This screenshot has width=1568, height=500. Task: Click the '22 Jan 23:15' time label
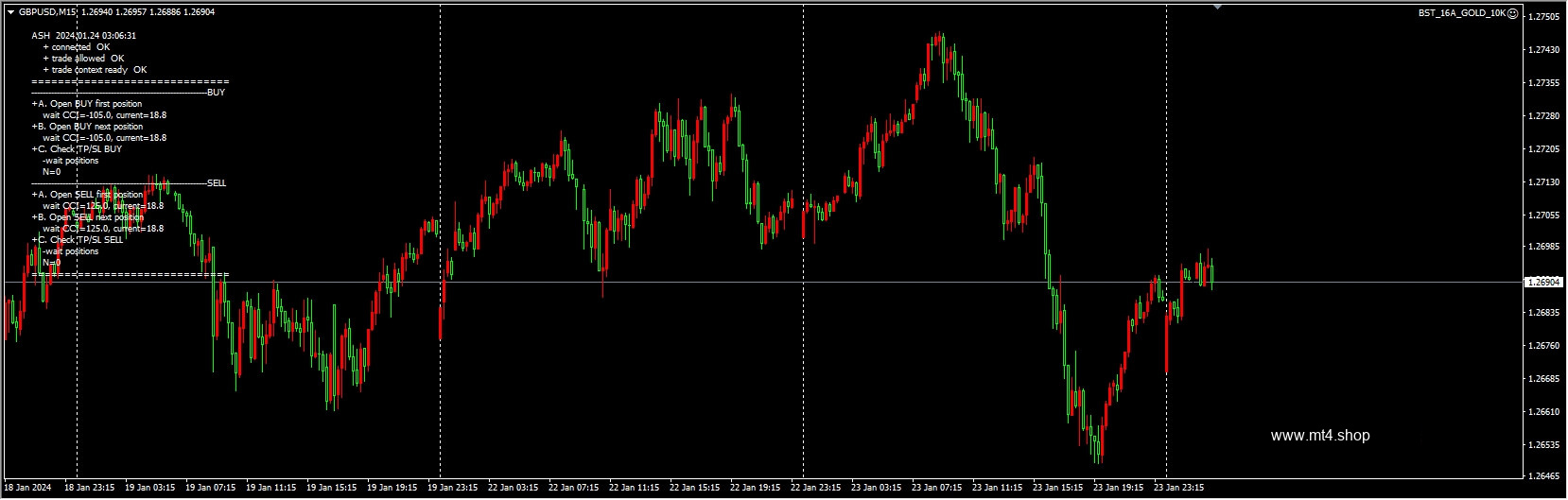pos(816,489)
